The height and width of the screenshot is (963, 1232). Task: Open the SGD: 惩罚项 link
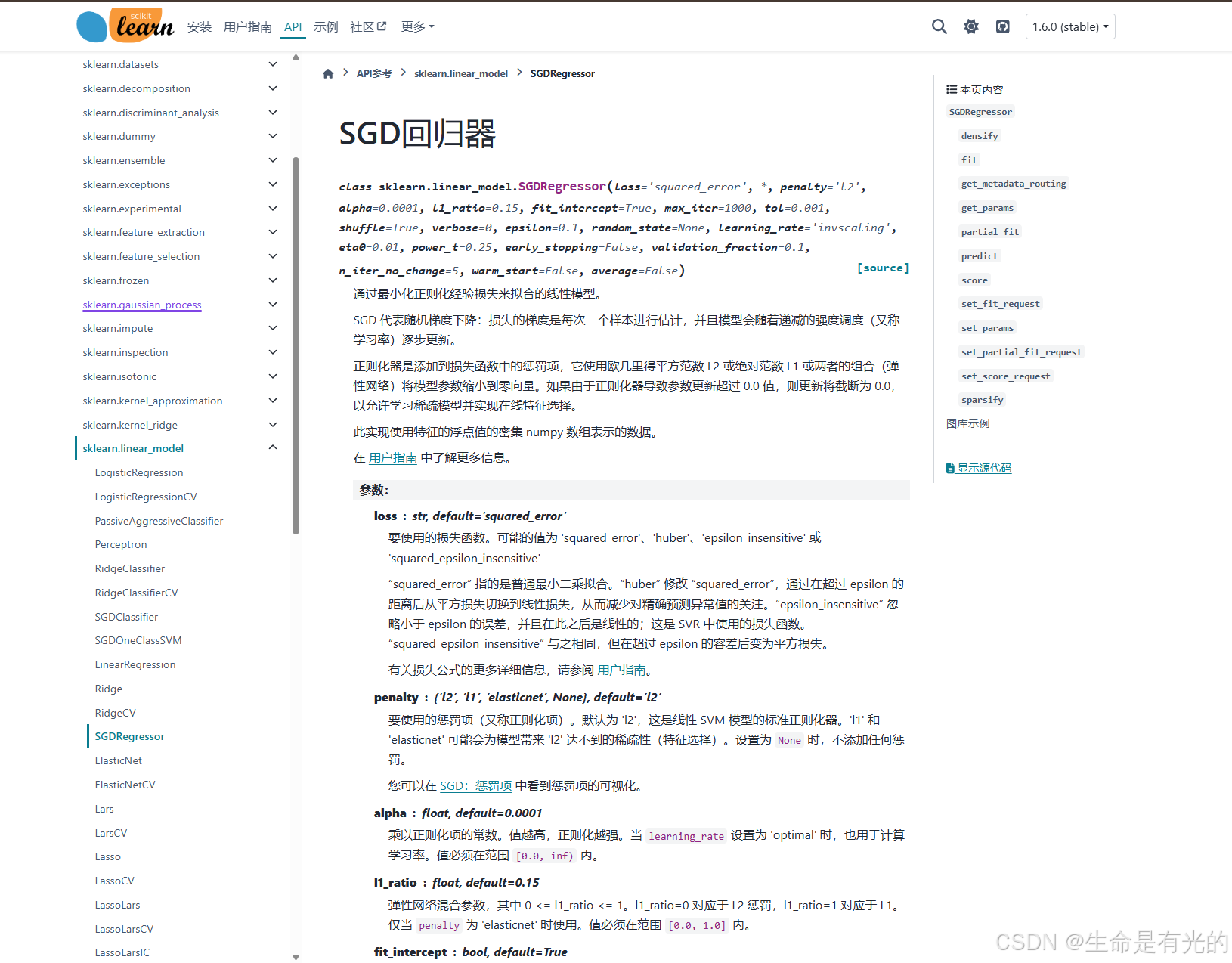(x=476, y=786)
